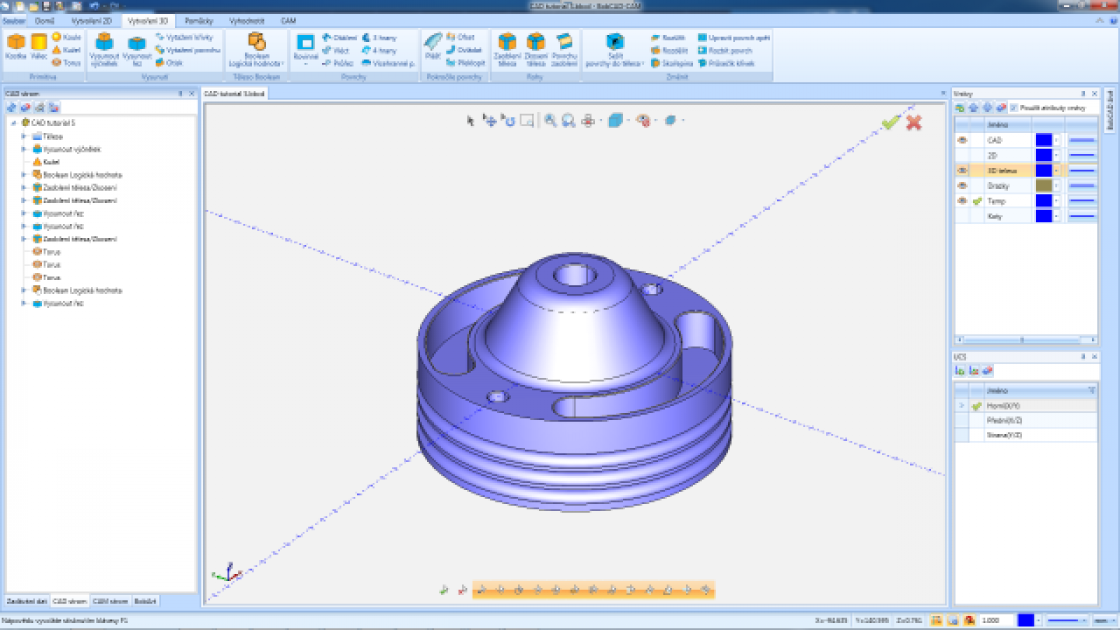Switch to the Vyhodnotit ribbon tab
The height and width of the screenshot is (630, 1120).
[246, 21]
